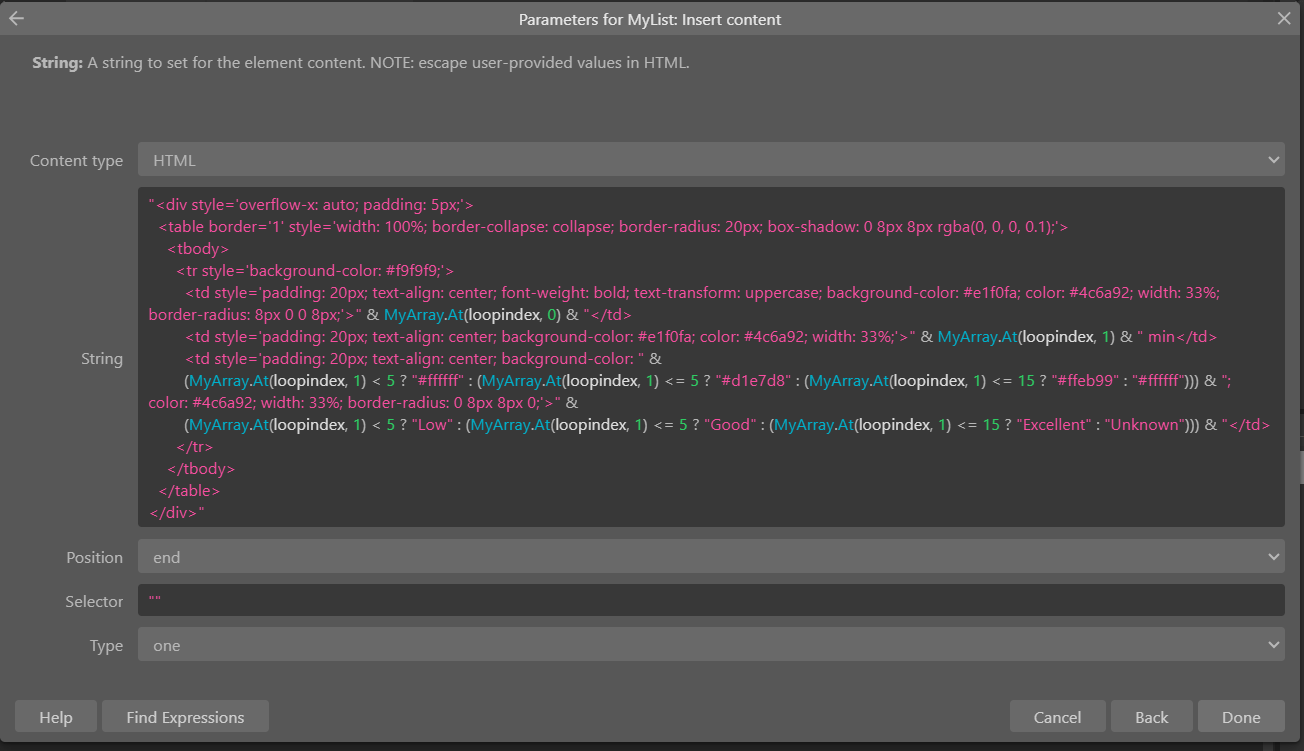The width and height of the screenshot is (1304, 751).
Task: Open the Type dropdown set to one
Action: 711,645
